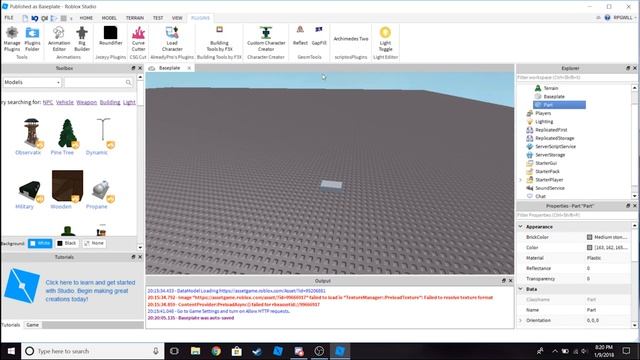The image size is (640, 360).
Task: Open Steam from the taskbar
Action: point(257,351)
